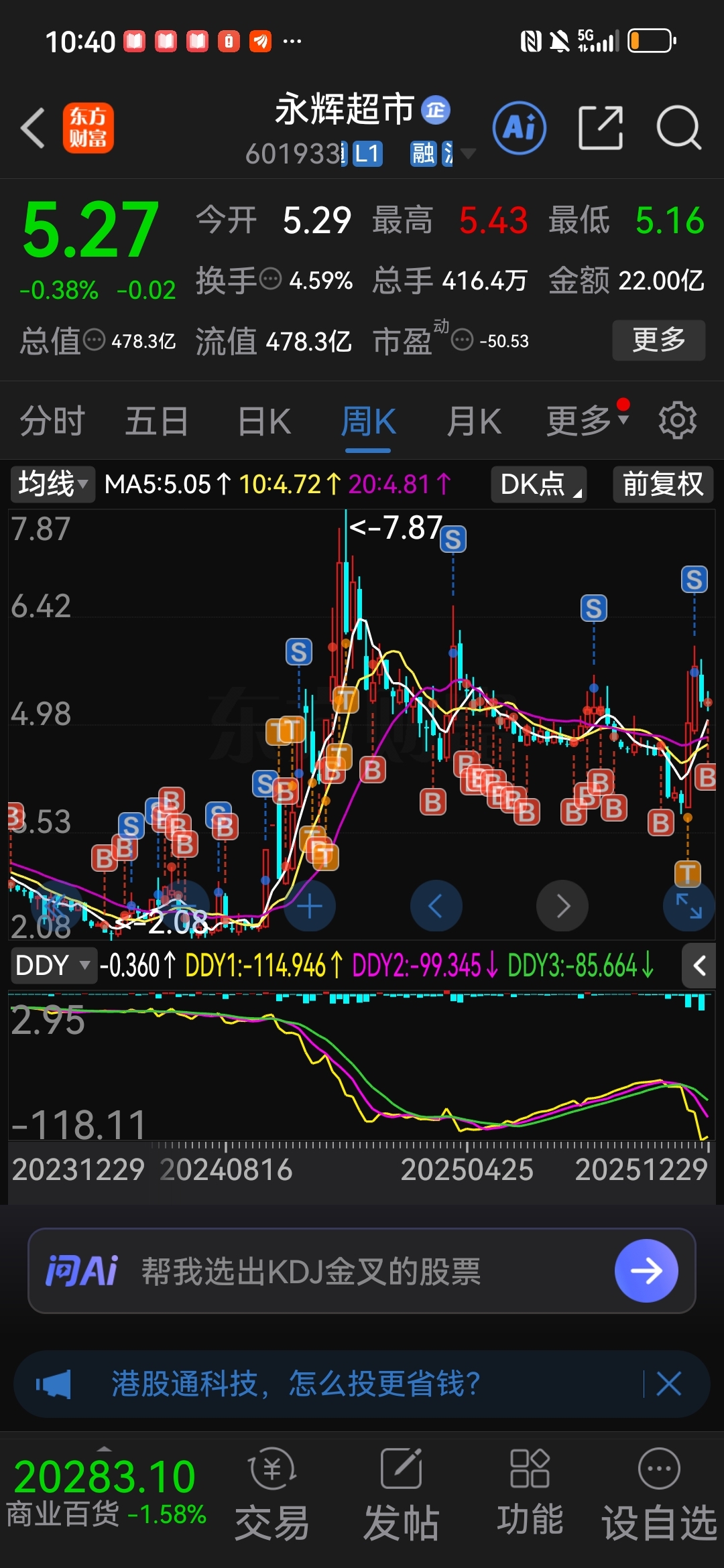The width and height of the screenshot is (724, 1568).
Task: Close the 港股通科技 banner
Action: tap(669, 1383)
